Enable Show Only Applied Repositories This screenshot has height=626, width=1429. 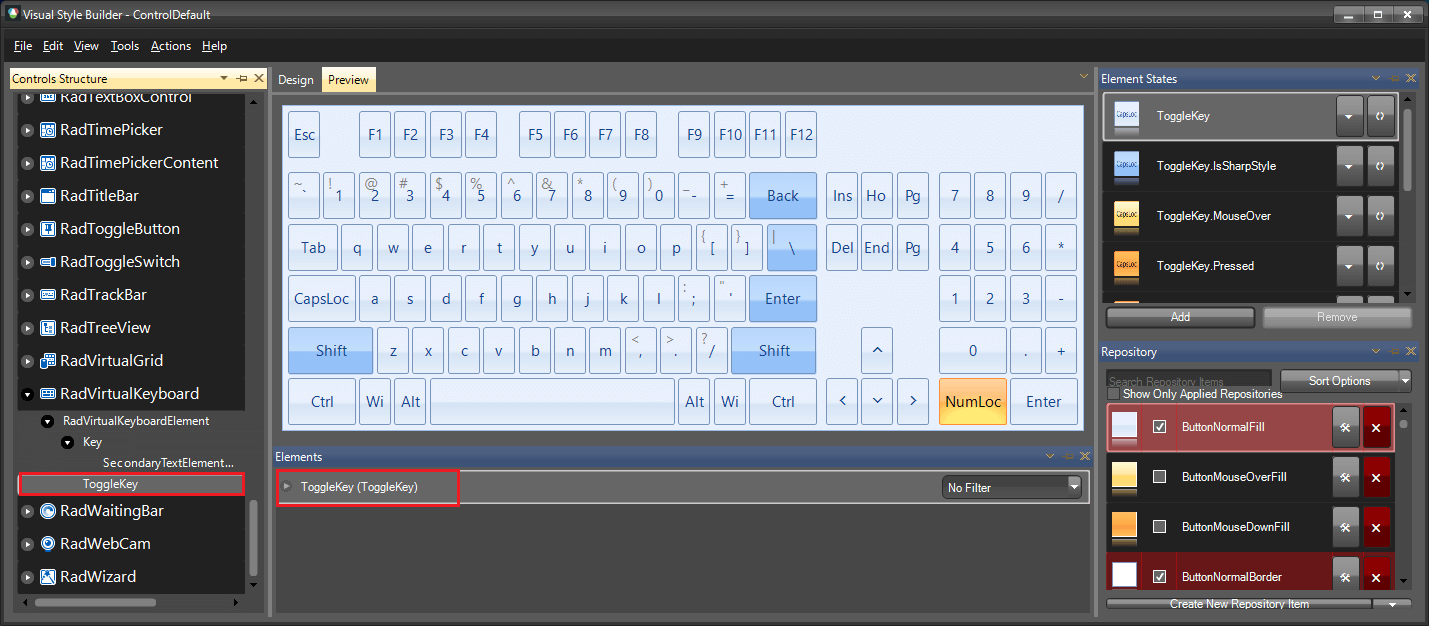[x=1113, y=394]
